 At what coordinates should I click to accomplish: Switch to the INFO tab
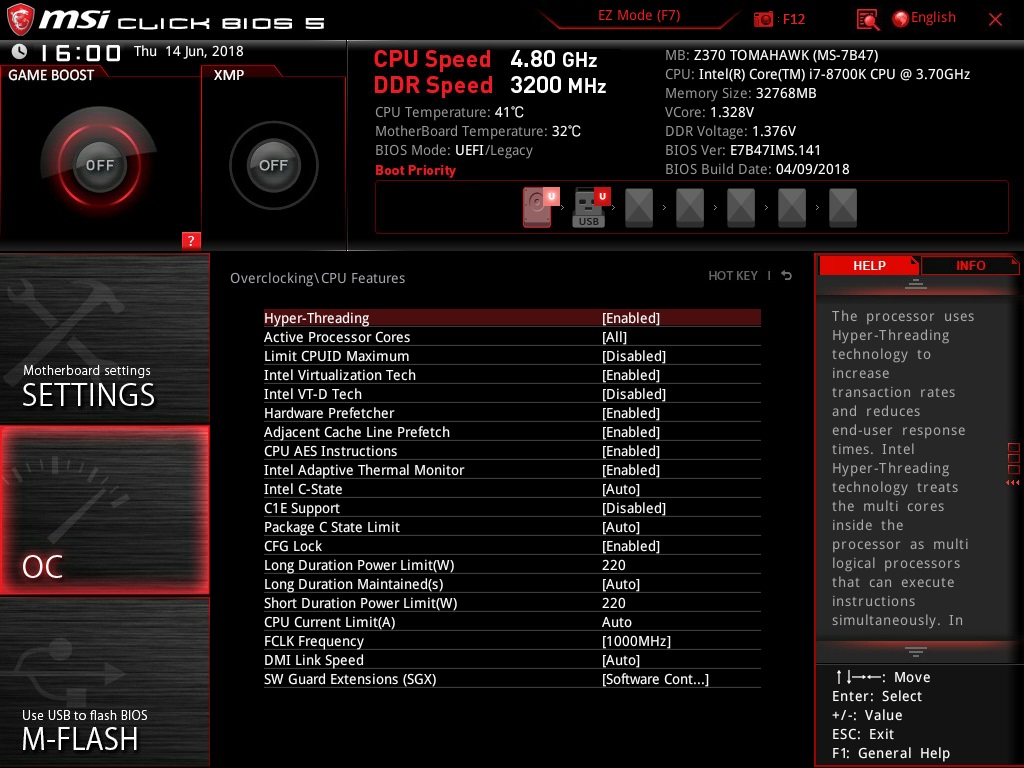tap(970, 265)
